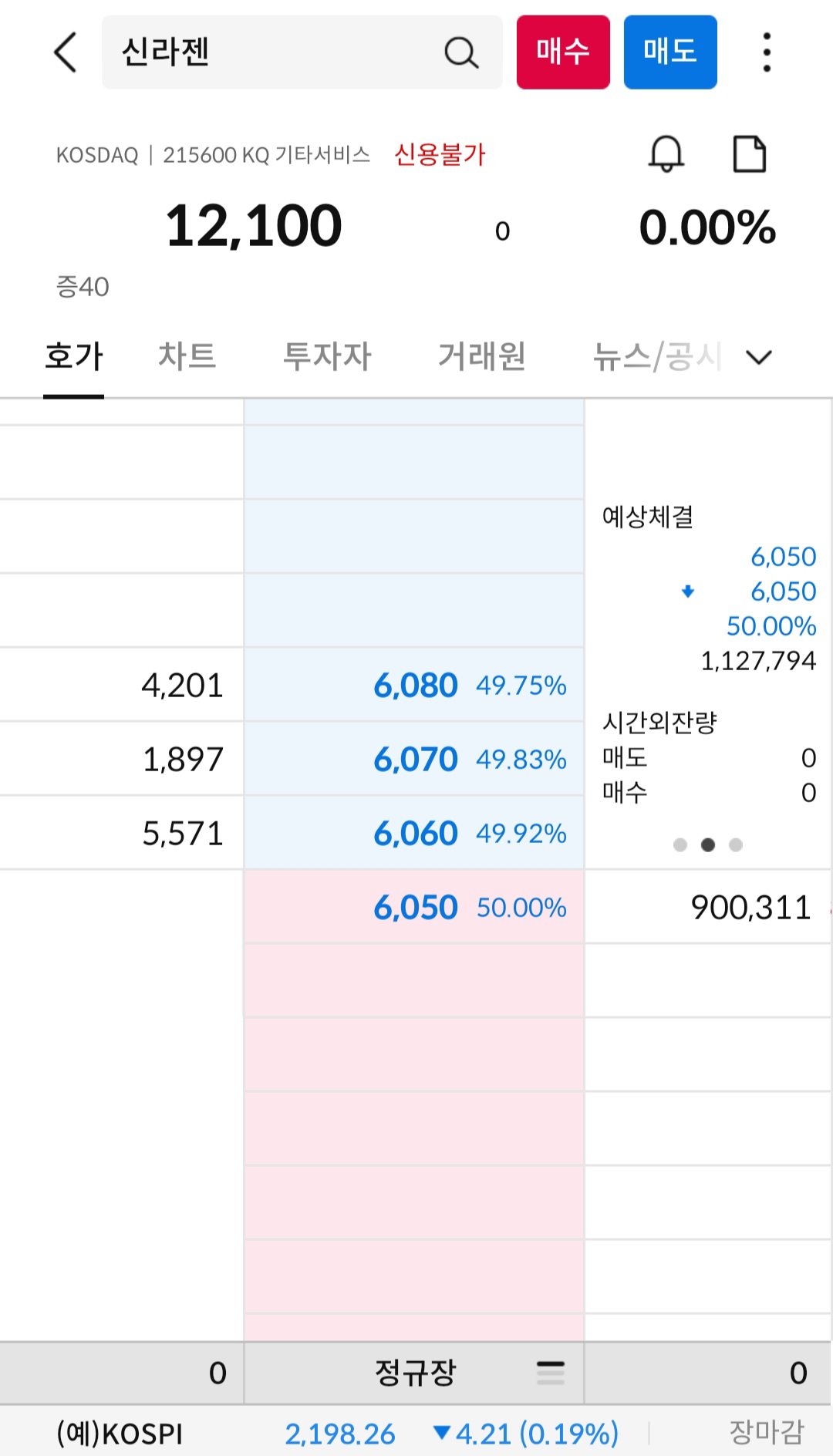Image resolution: width=833 pixels, height=1456 pixels.
Task: Select the first page indicator dot
Action: [680, 844]
